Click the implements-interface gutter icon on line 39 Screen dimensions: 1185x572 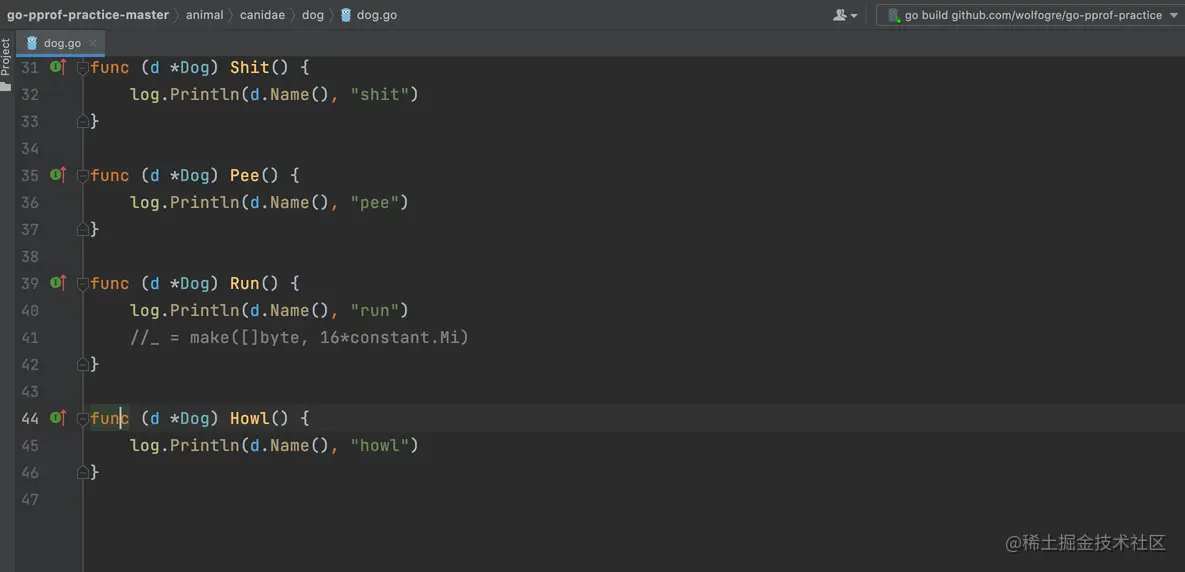tap(57, 283)
